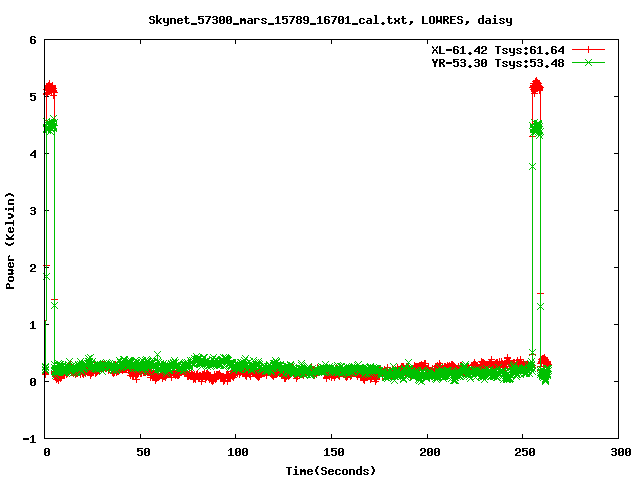The width and height of the screenshot is (640, 480).
Task: Click the x-axis tick label 150
Action: point(333,452)
